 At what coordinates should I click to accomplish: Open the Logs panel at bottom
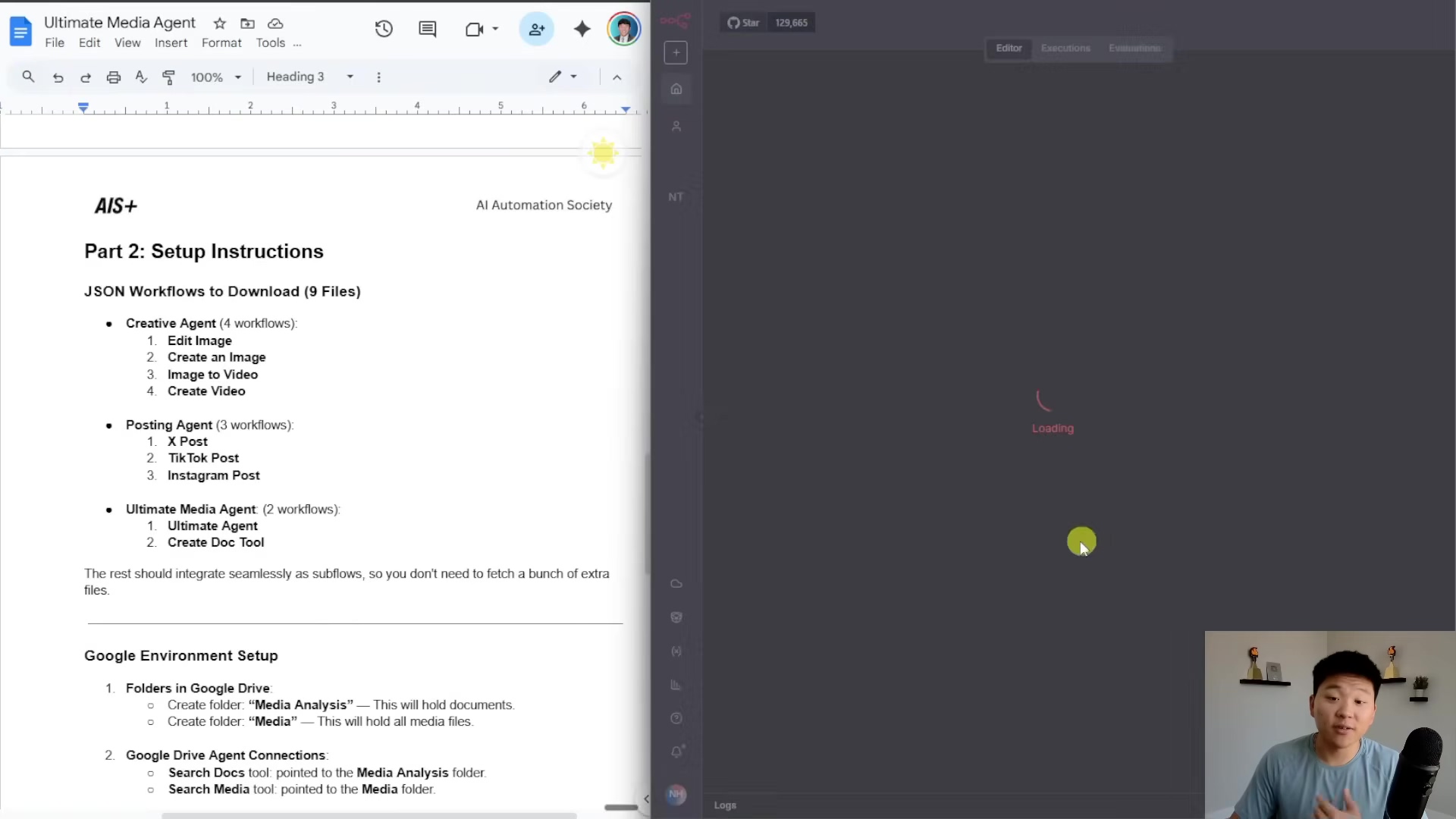[x=725, y=805]
